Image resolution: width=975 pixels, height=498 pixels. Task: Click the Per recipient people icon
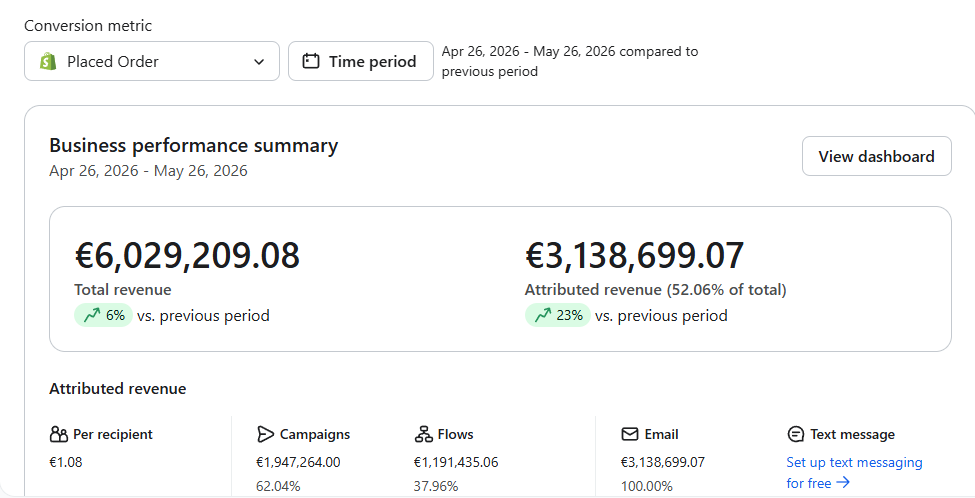58,434
